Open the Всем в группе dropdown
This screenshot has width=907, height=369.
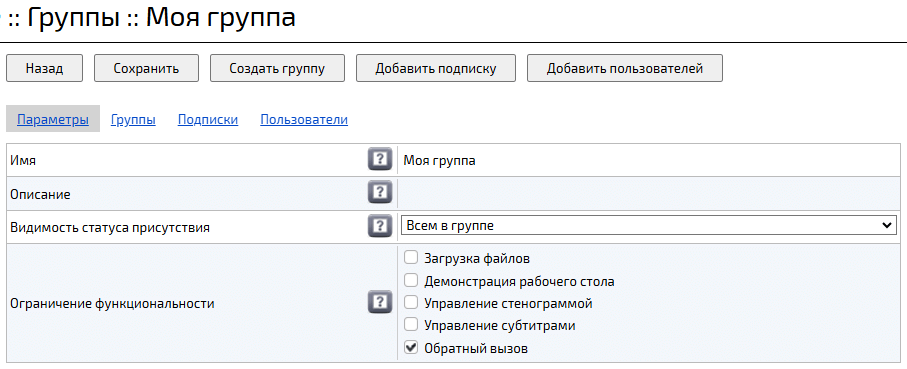(x=648, y=226)
